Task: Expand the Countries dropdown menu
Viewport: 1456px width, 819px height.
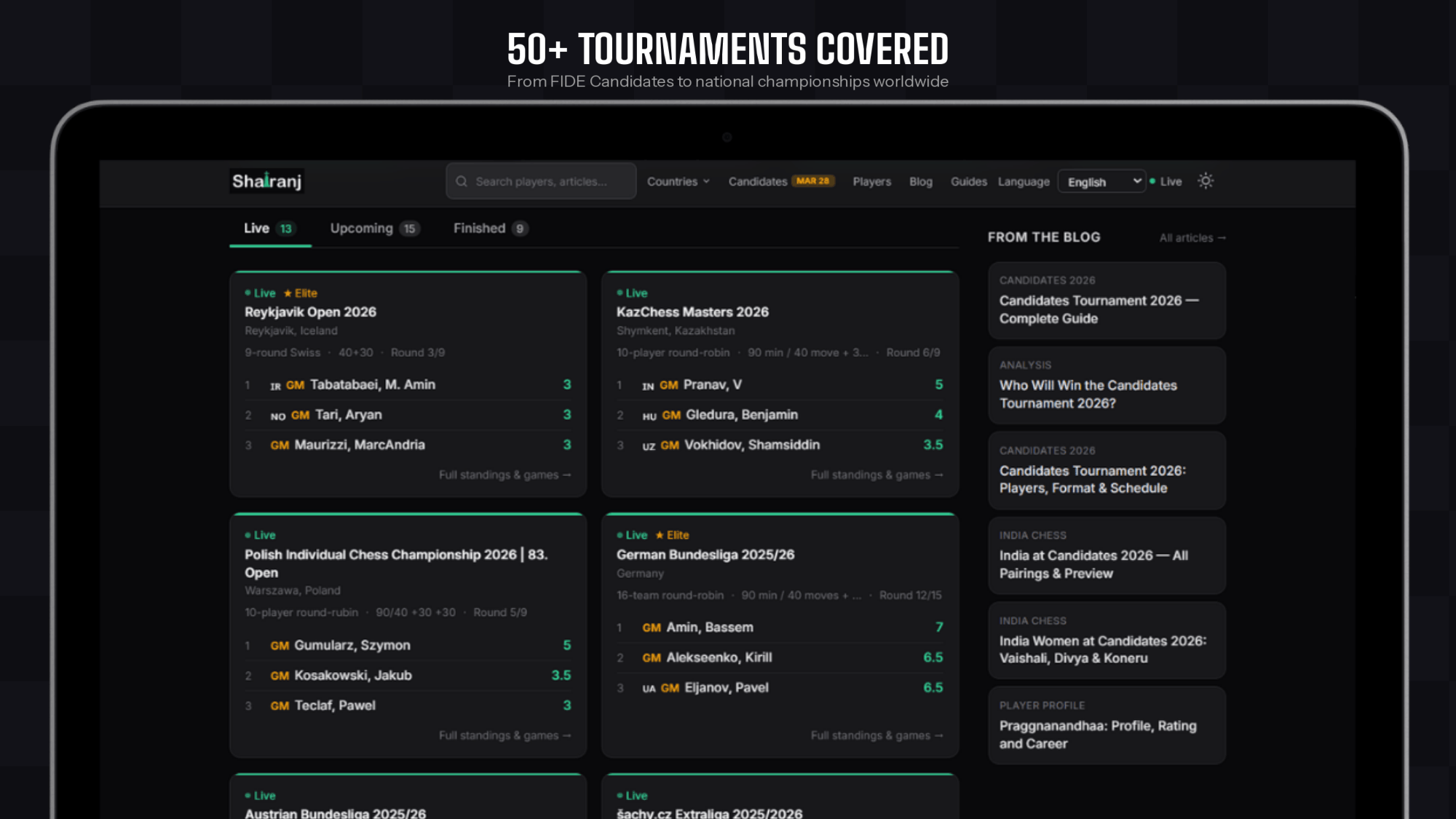Action: (678, 181)
